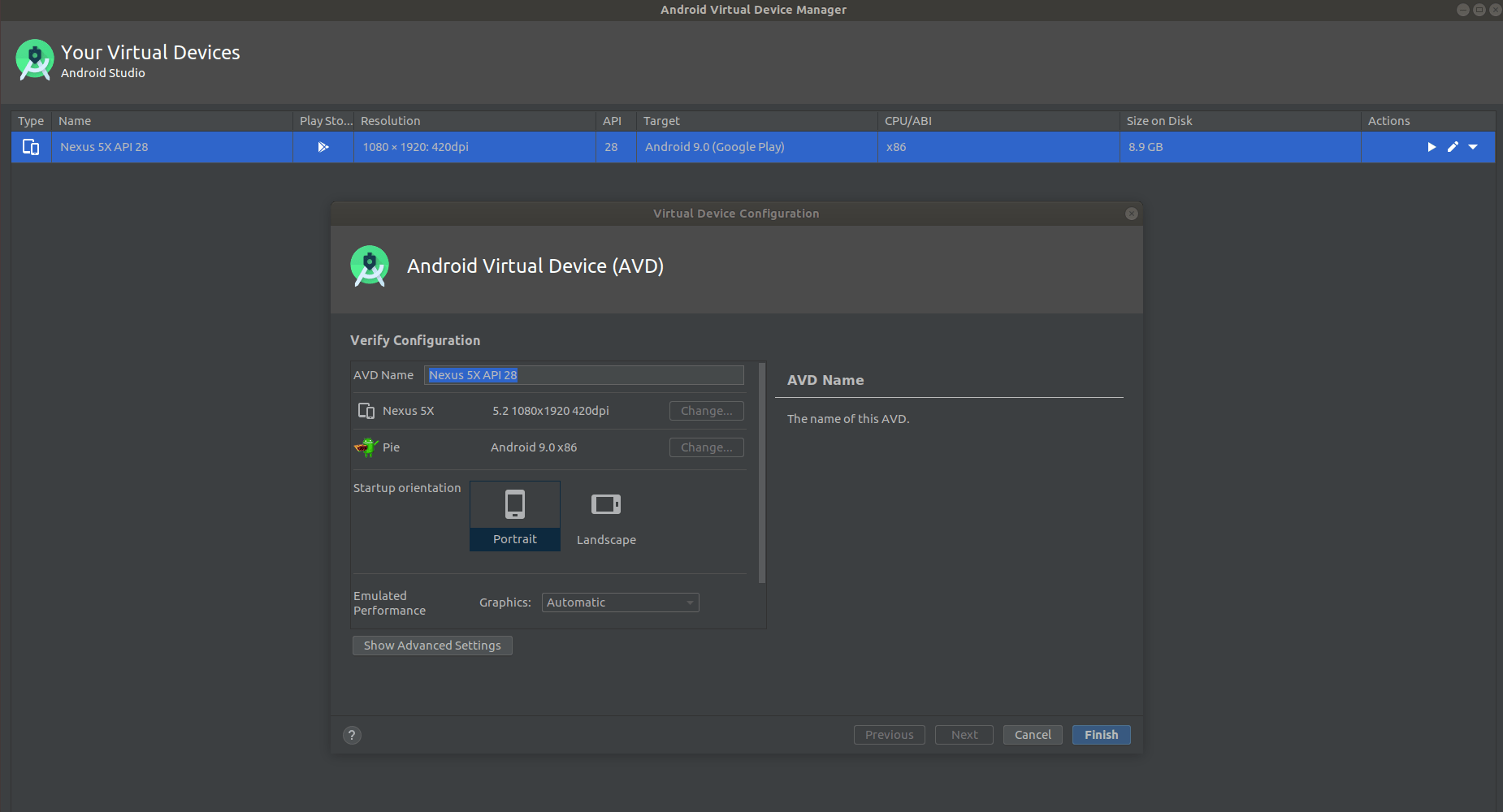The height and width of the screenshot is (812, 1503).
Task: Click the '8.9 GB' size cell
Action: (1241, 147)
